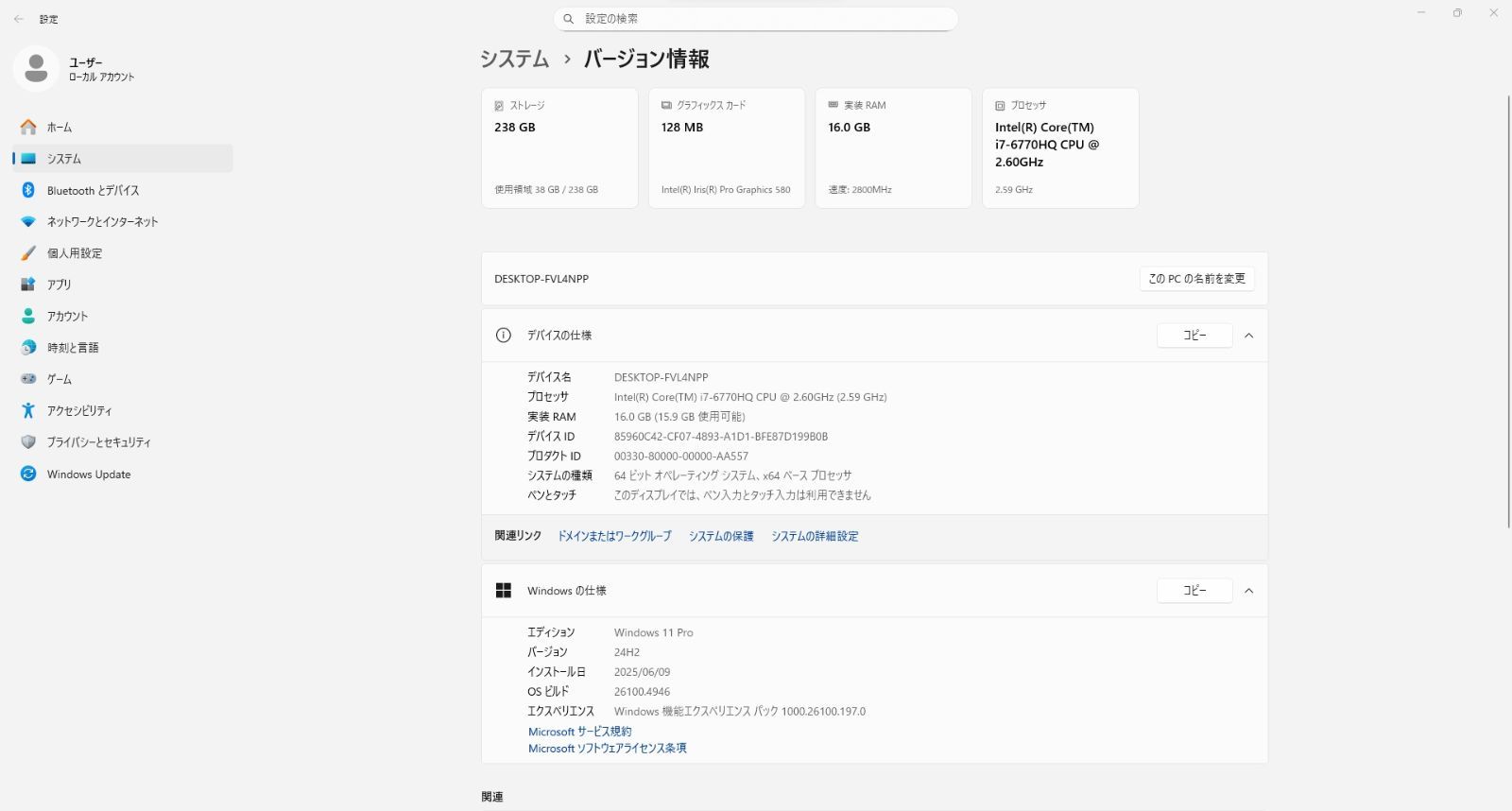
Task: Click the vertical scrollbar on the right
Action: (1508, 312)
